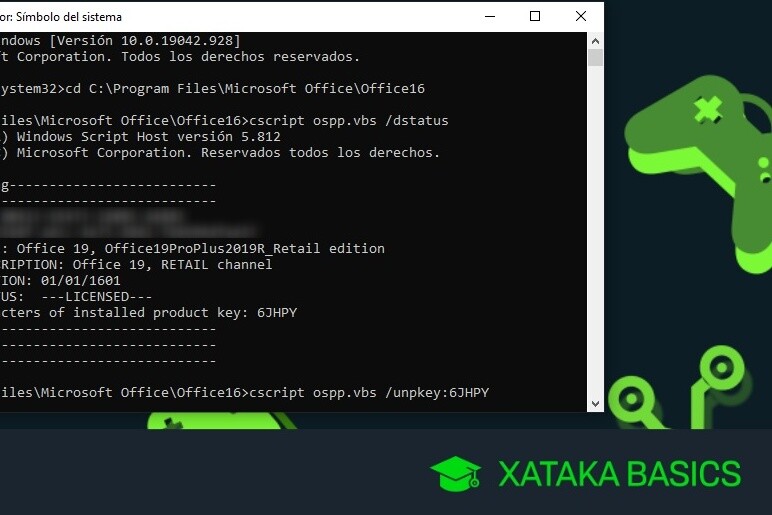Click the scrollbar down arrow
This screenshot has height=515, width=772.
595,404
